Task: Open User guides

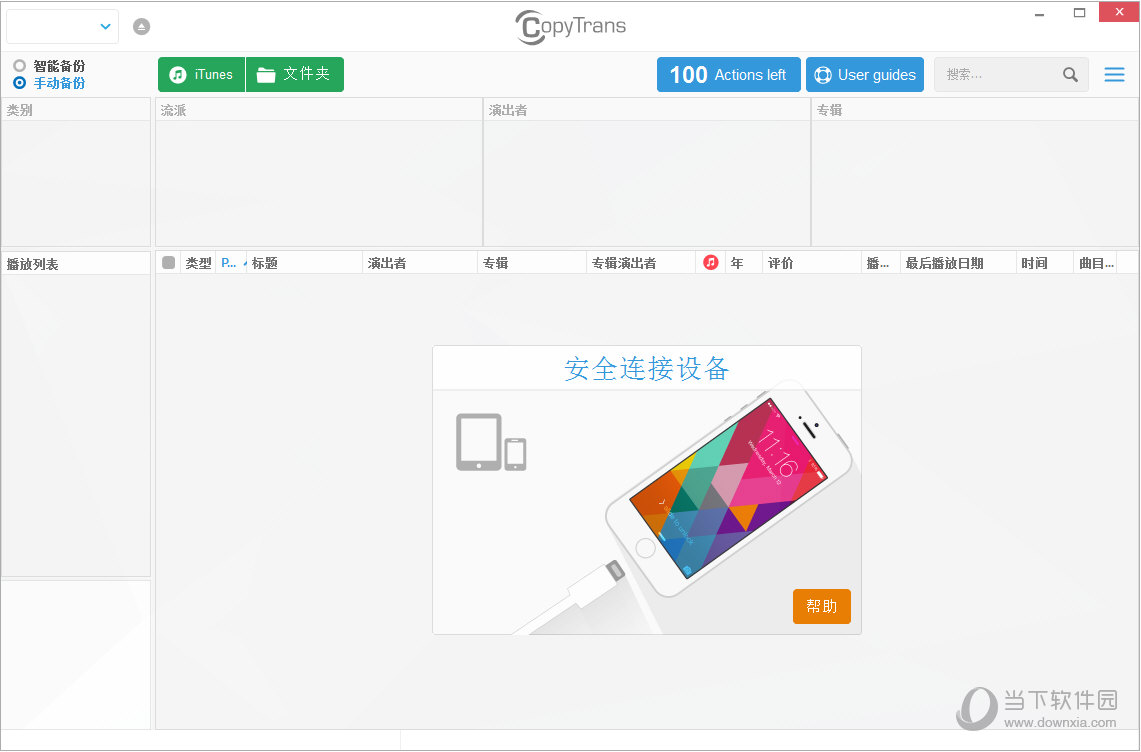Action: 864,74
